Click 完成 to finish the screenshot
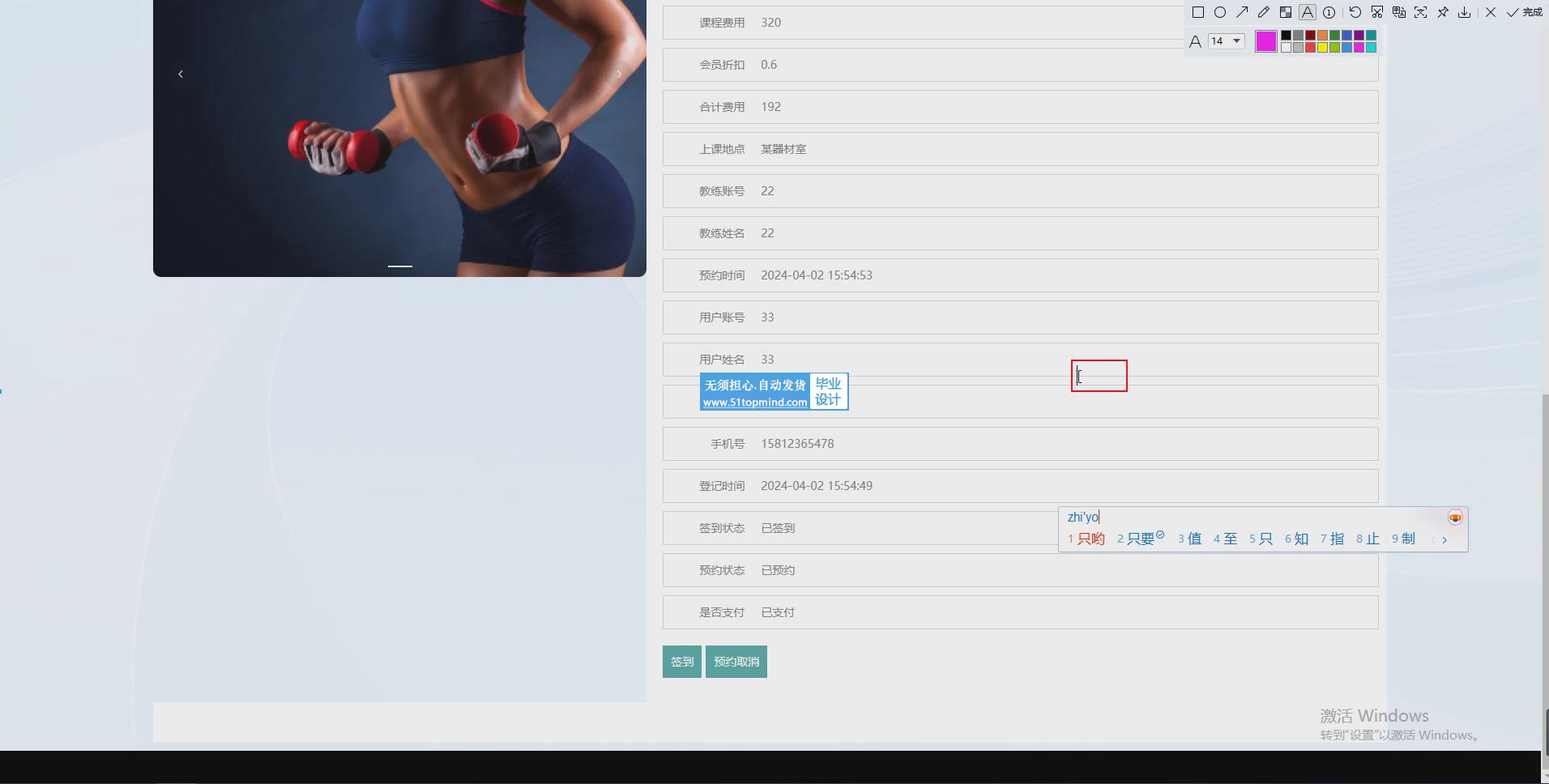Viewport: 1549px width, 784px height. point(1525,12)
